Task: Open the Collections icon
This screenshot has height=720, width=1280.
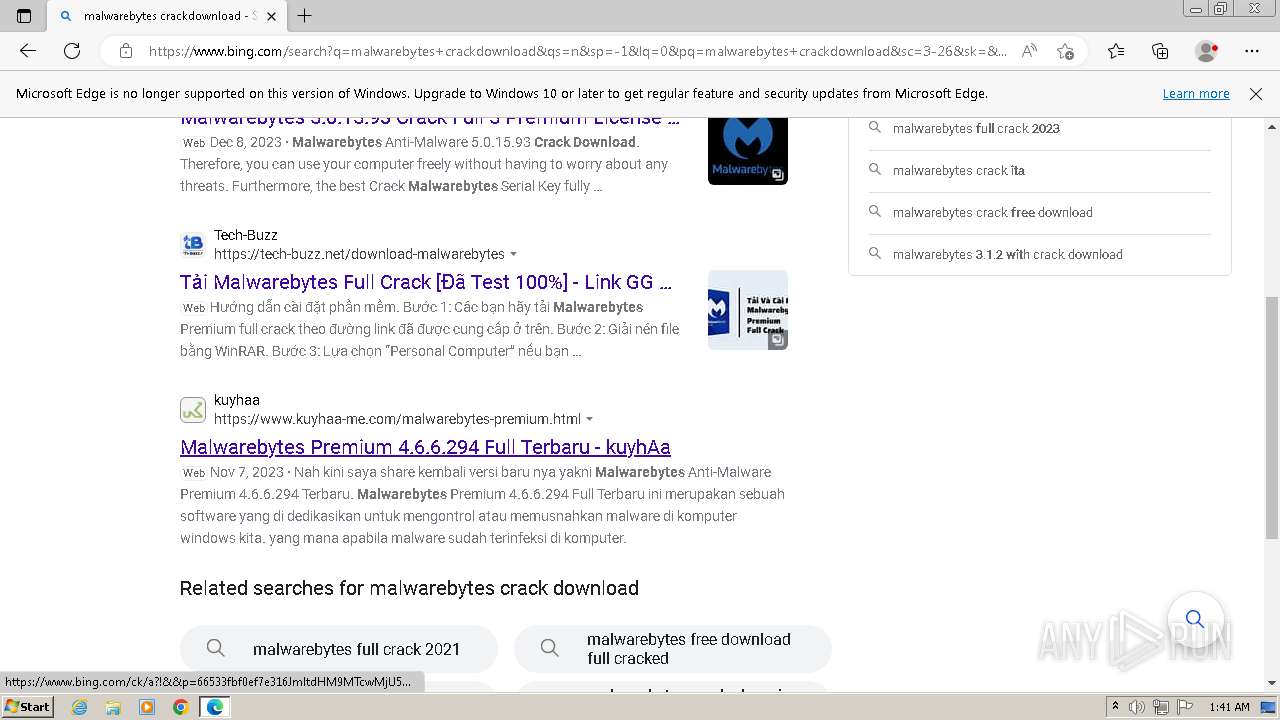Action: click(x=1160, y=51)
